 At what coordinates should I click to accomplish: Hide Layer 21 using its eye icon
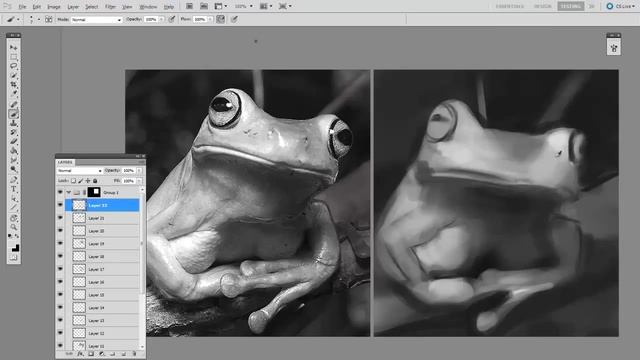pos(60,218)
